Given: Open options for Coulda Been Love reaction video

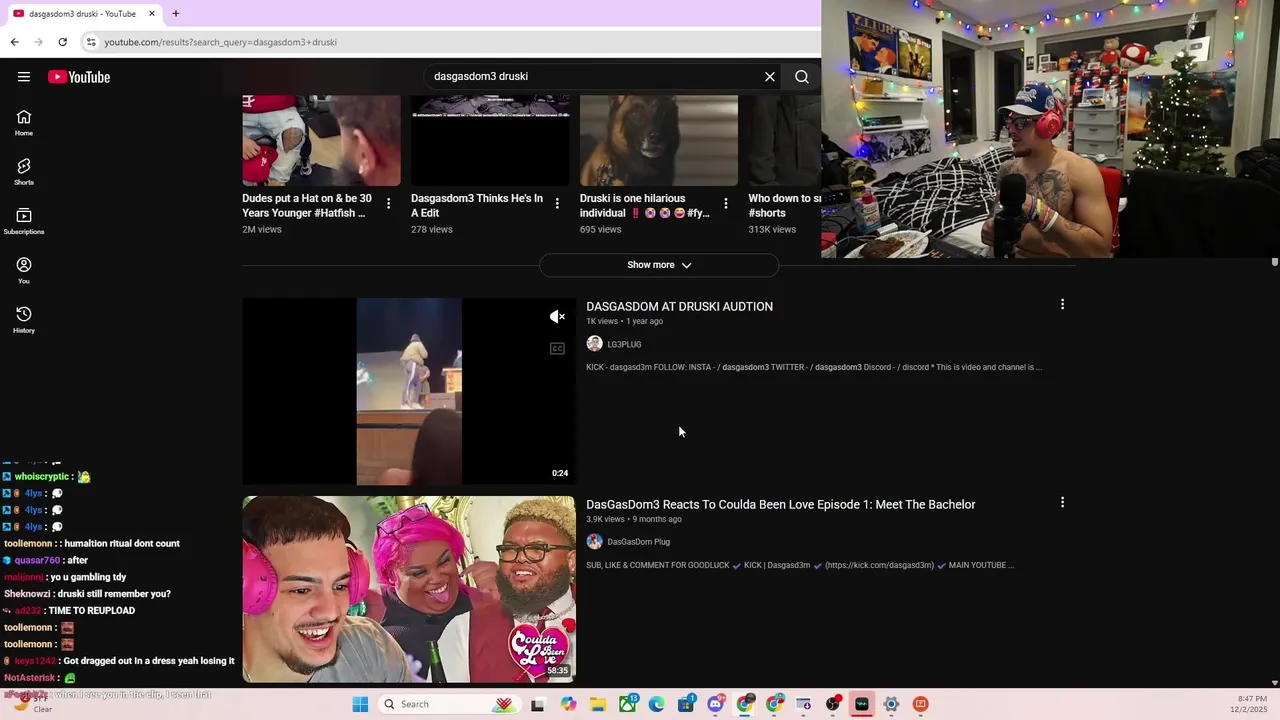Looking at the screenshot, I should 1062,502.
